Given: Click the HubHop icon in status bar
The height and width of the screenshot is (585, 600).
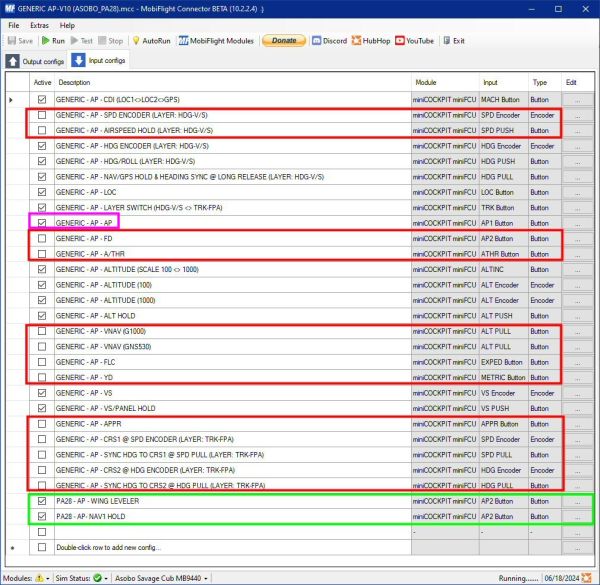Looking at the screenshot, I should 586,578.
